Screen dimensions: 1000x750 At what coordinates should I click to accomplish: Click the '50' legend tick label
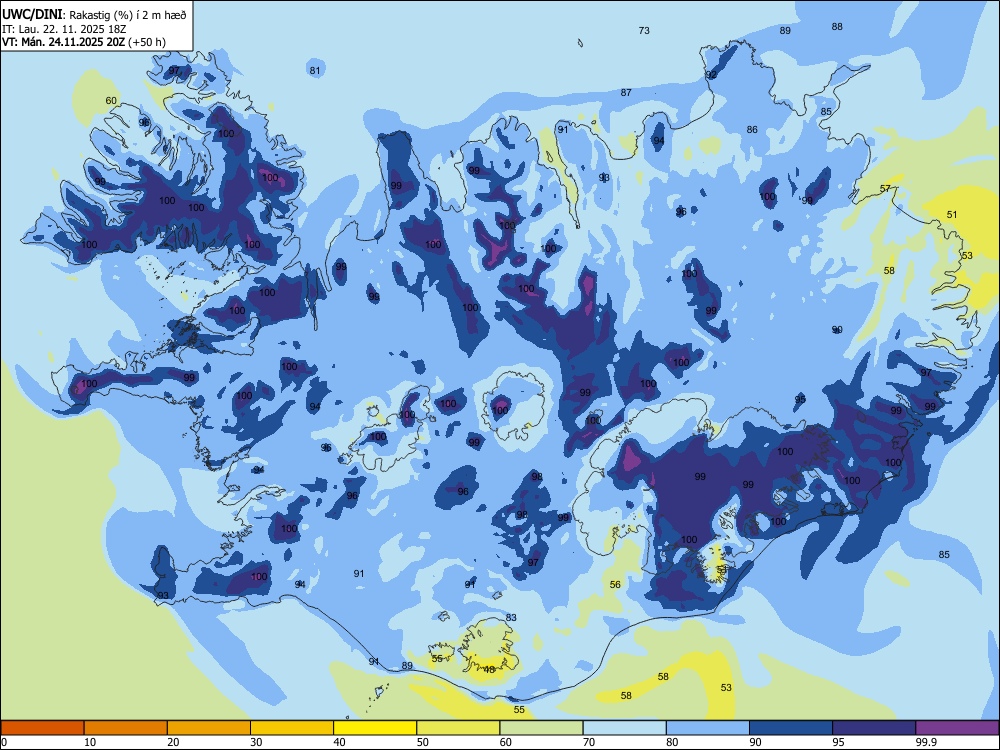click(422, 742)
